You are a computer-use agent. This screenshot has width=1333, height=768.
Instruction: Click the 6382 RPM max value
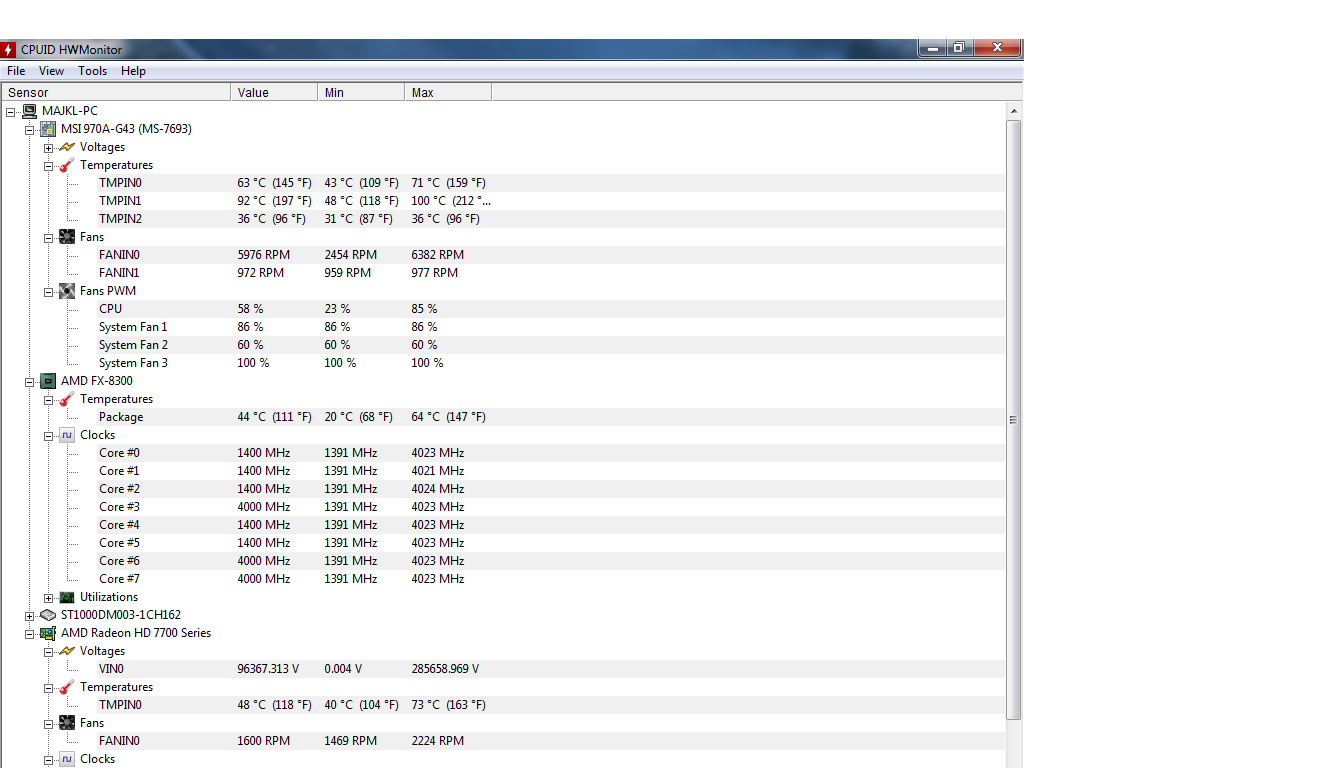[437, 255]
